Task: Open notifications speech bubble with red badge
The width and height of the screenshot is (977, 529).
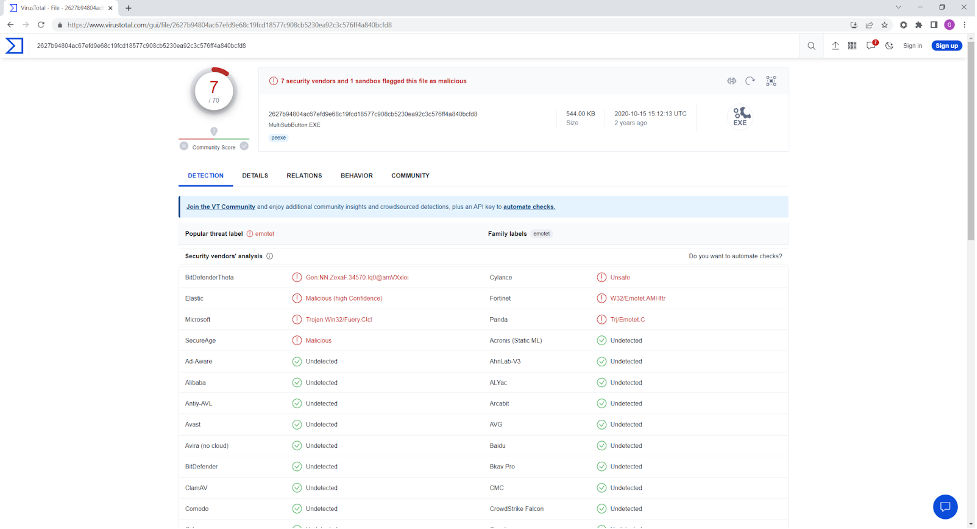Action: (x=871, y=45)
